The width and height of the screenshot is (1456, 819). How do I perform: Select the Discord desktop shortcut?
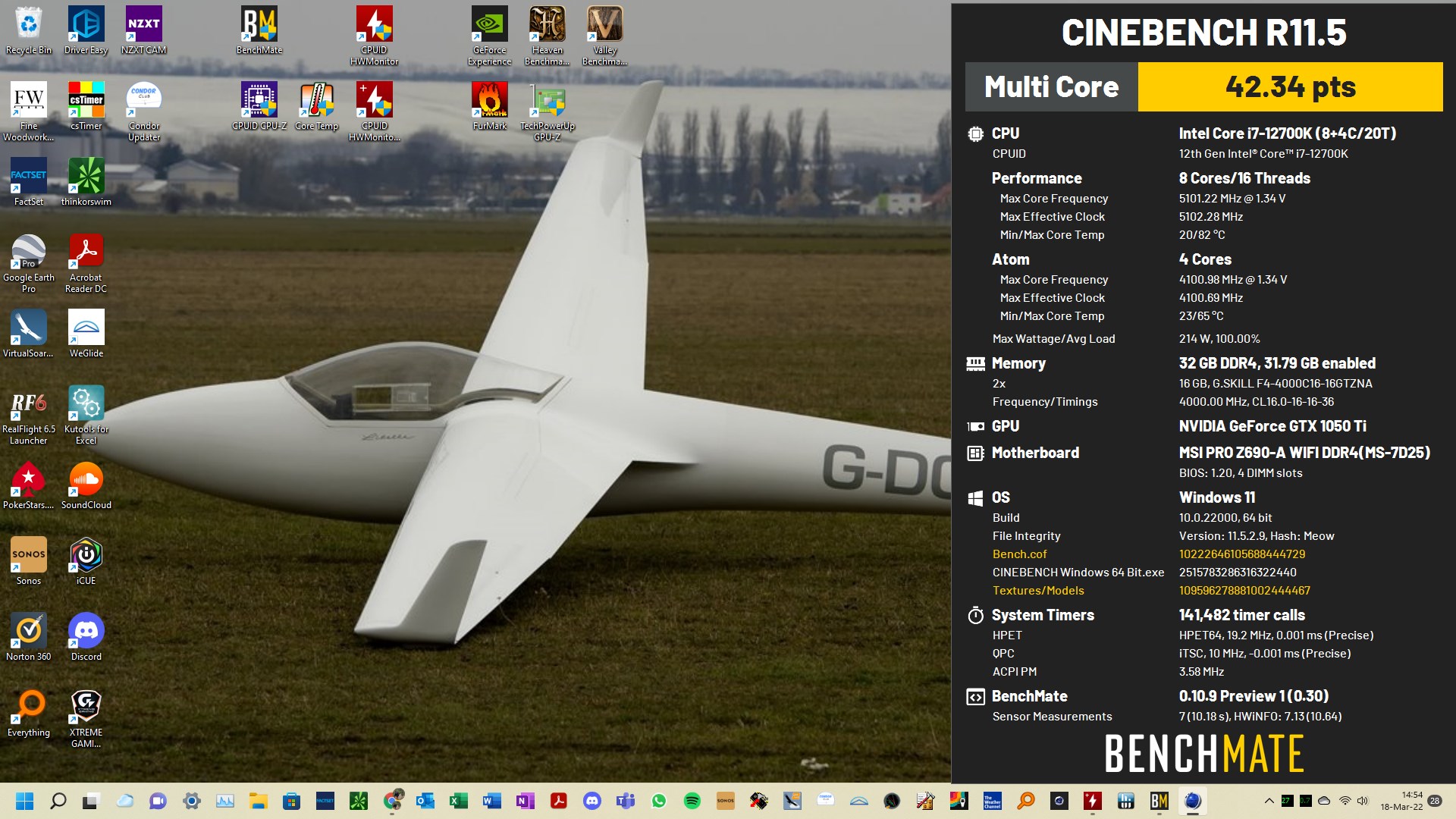click(x=86, y=638)
